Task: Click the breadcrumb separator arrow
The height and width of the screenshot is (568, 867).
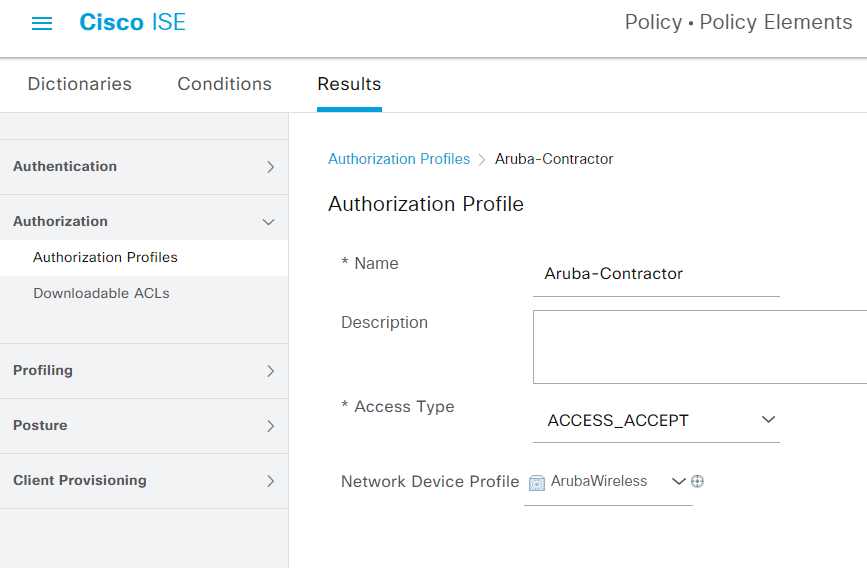Action: (x=482, y=159)
